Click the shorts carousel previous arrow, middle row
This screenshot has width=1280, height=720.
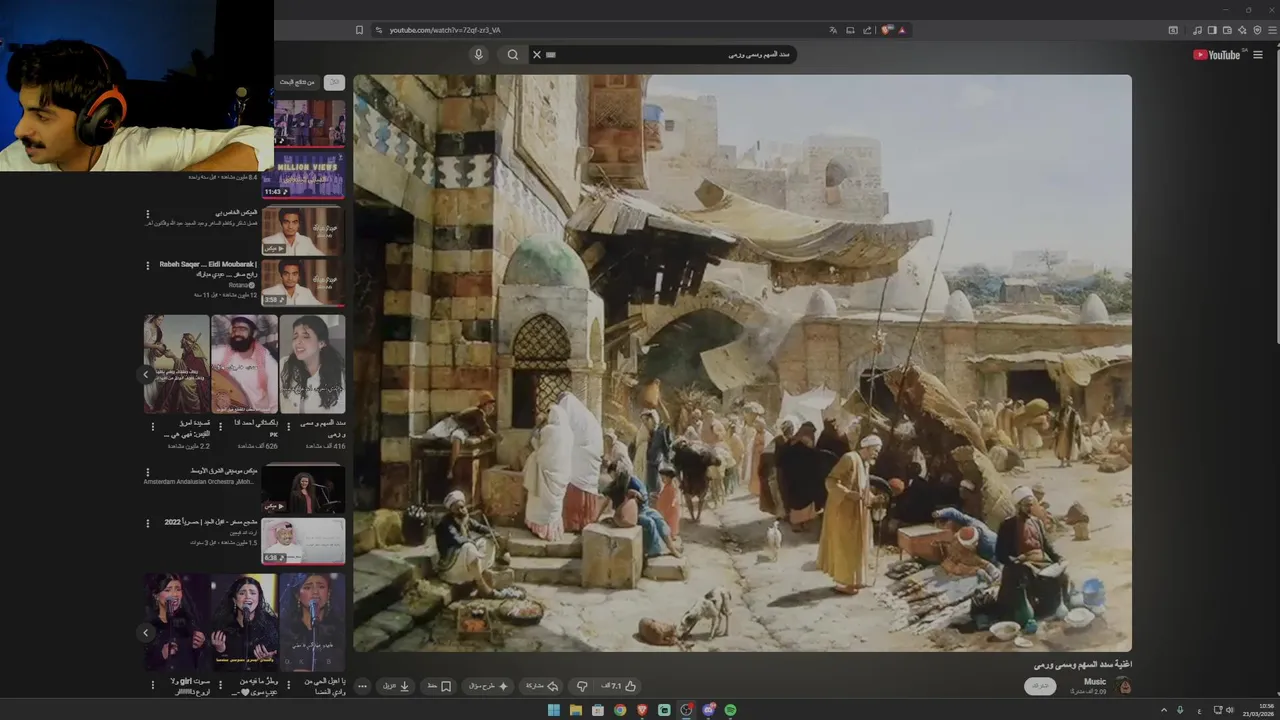[x=146, y=374]
